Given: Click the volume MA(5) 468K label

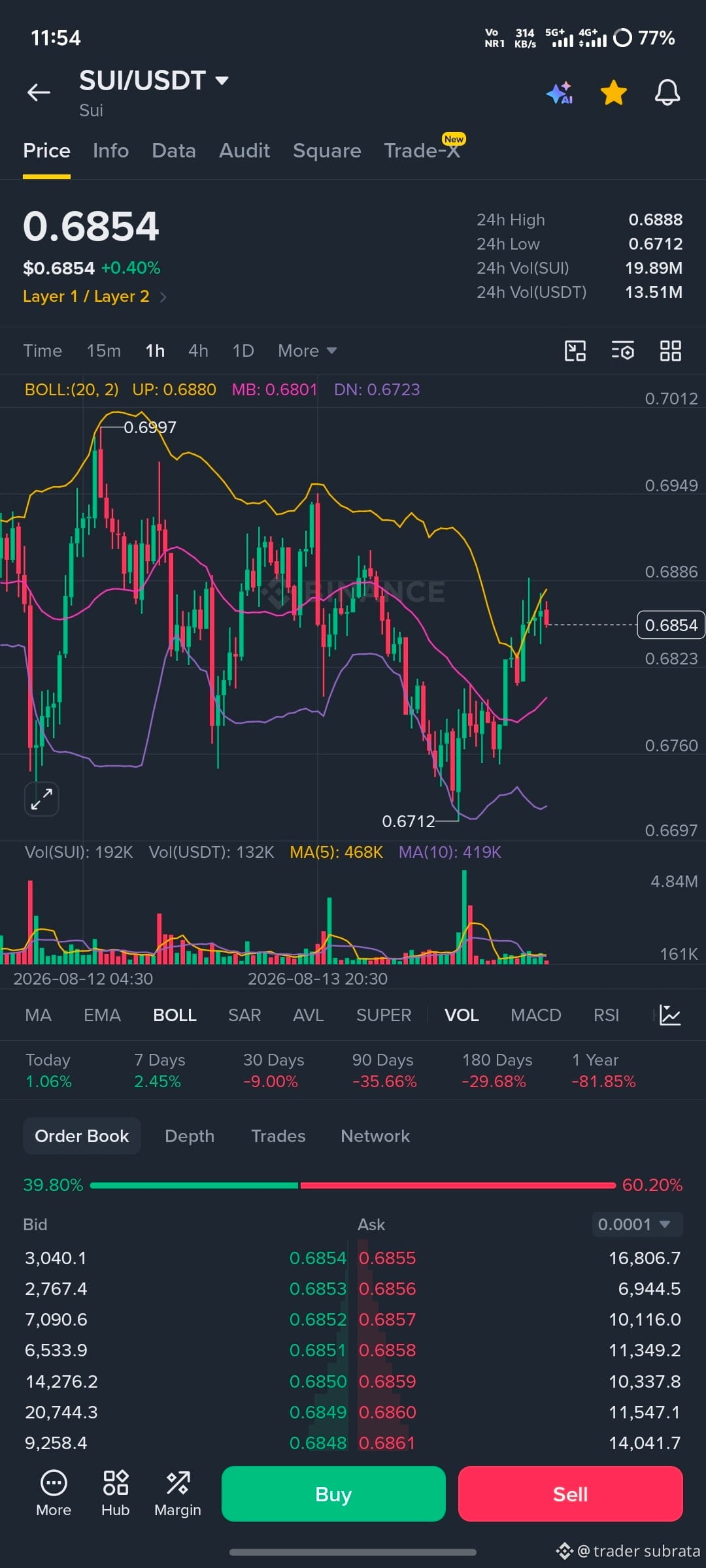Looking at the screenshot, I should pyautogui.click(x=336, y=853).
